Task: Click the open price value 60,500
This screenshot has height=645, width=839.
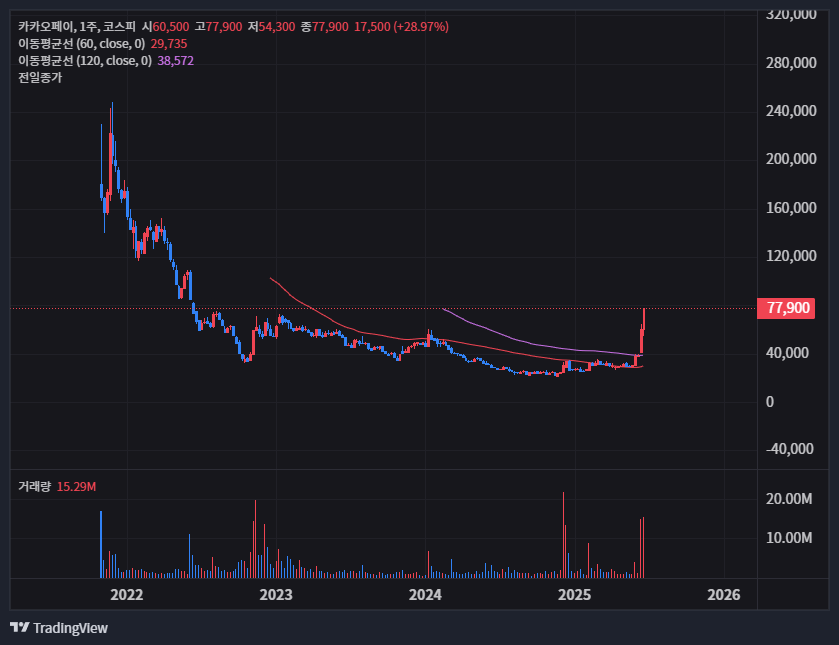Action: (171, 27)
